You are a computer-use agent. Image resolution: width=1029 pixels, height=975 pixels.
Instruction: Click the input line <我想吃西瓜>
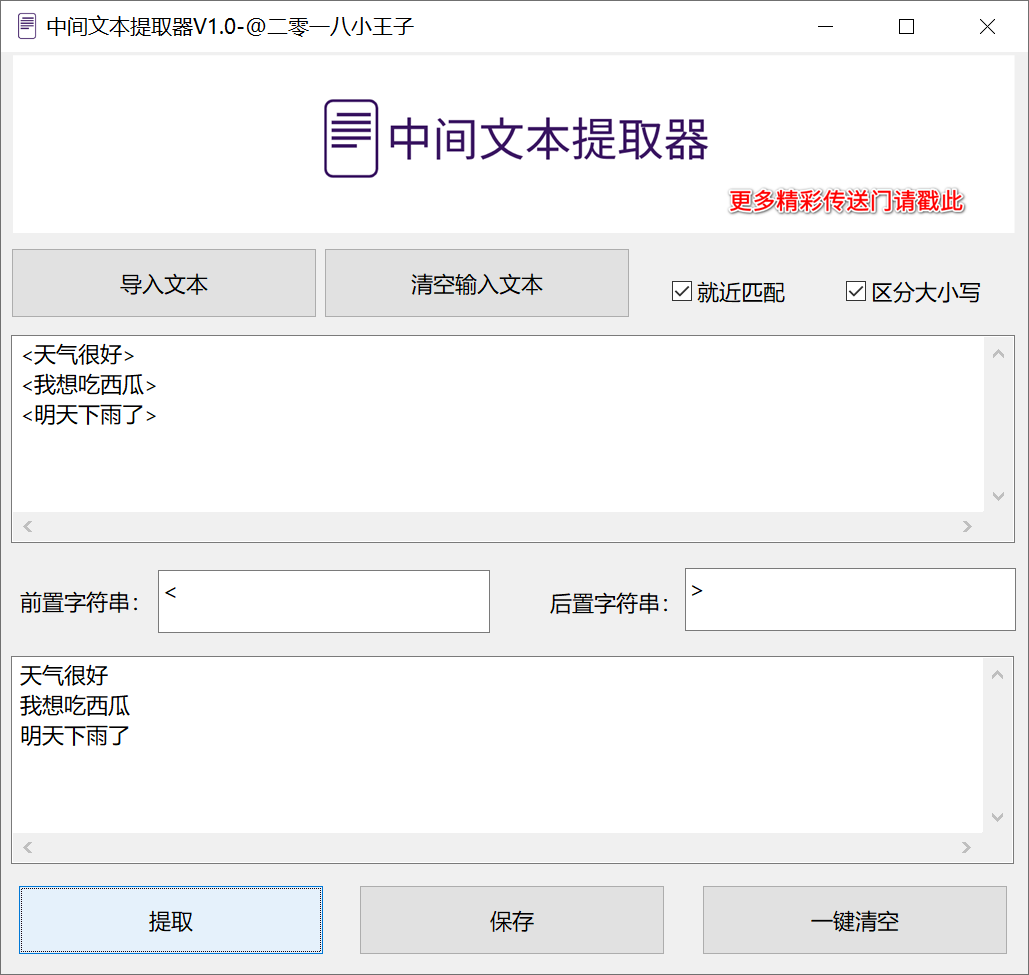coord(89,385)
